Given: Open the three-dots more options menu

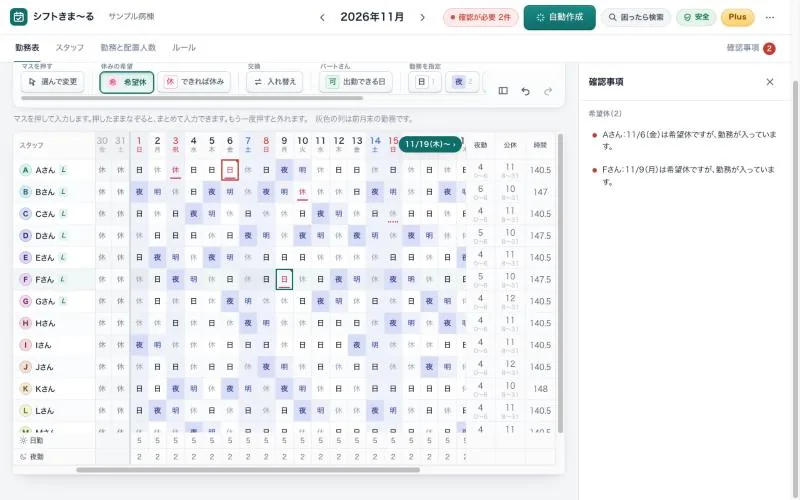Looking at the screenshot, I should click(x=770, y=17).
